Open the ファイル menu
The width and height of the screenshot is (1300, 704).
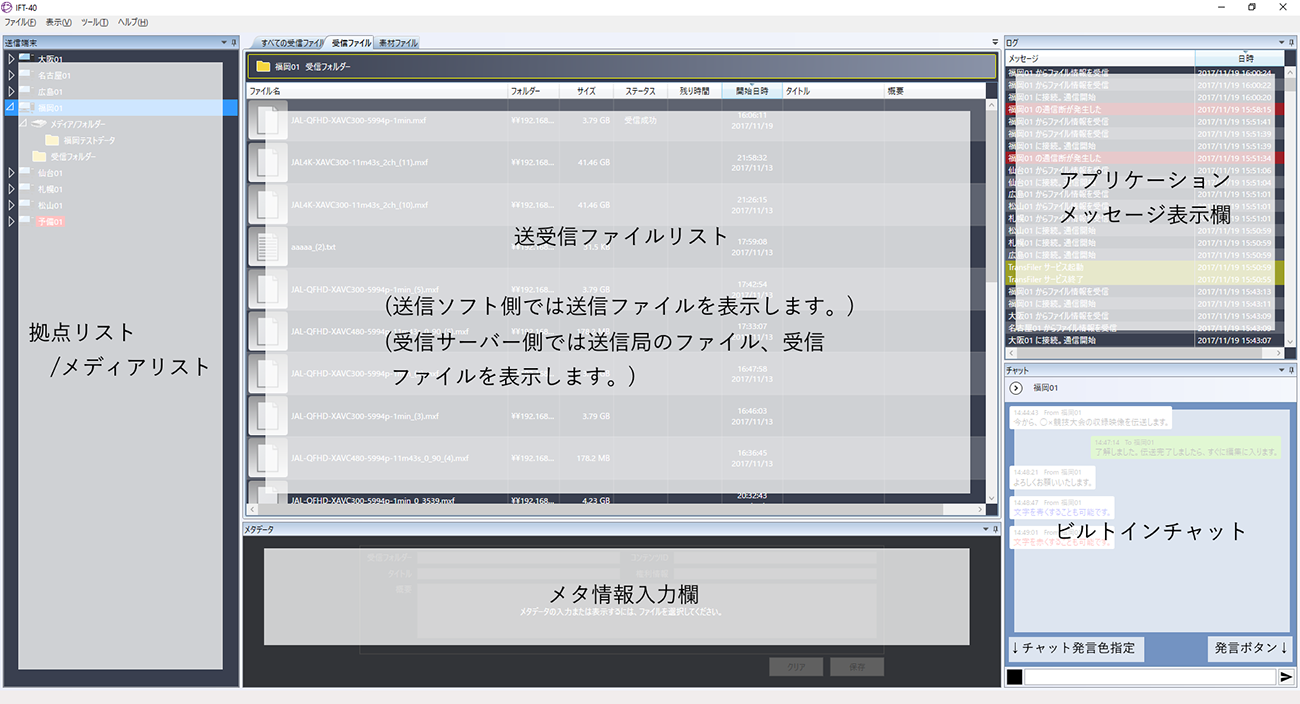pos(20,22)
